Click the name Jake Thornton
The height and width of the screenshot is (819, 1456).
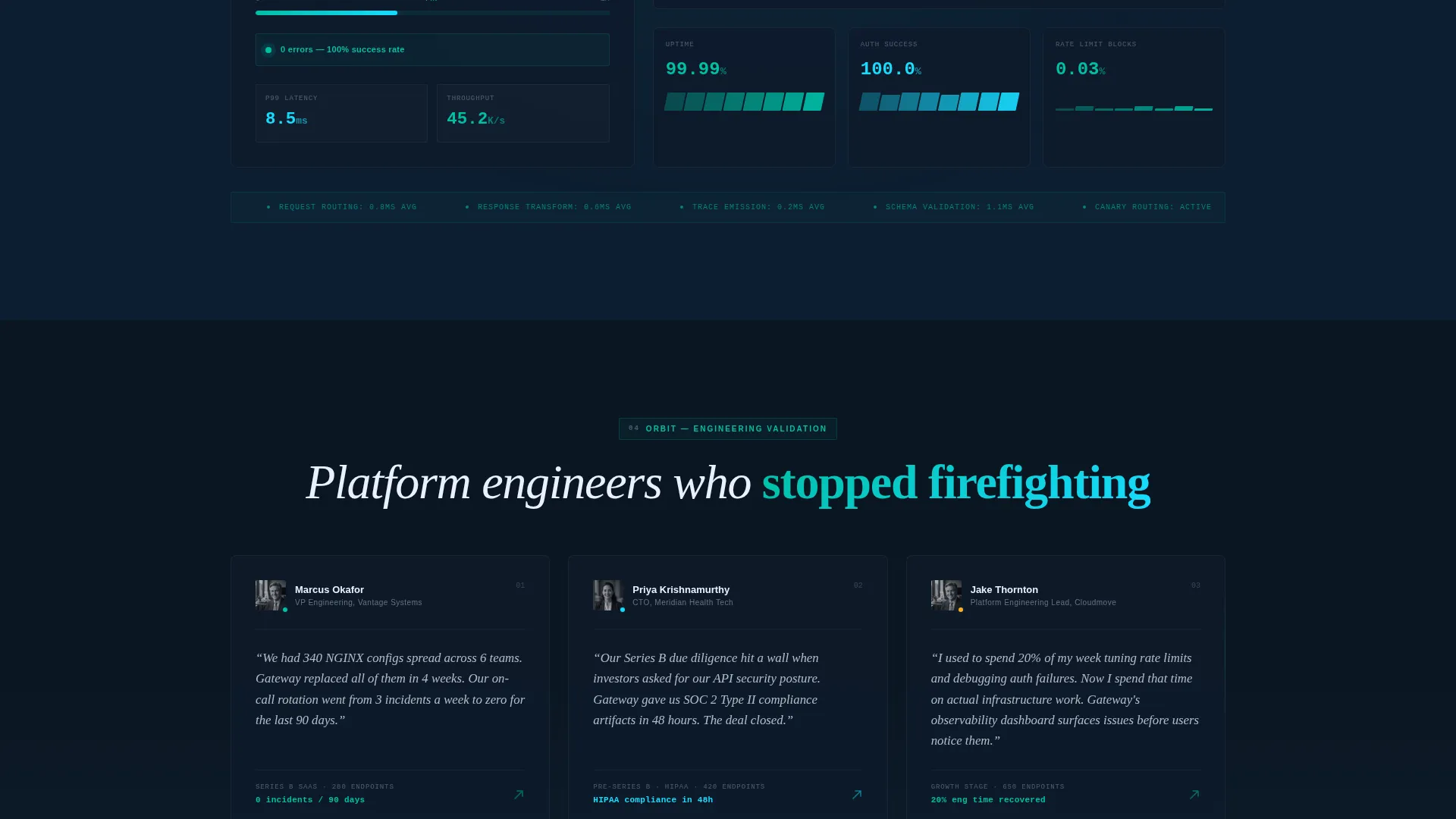tap(1004, 589)
